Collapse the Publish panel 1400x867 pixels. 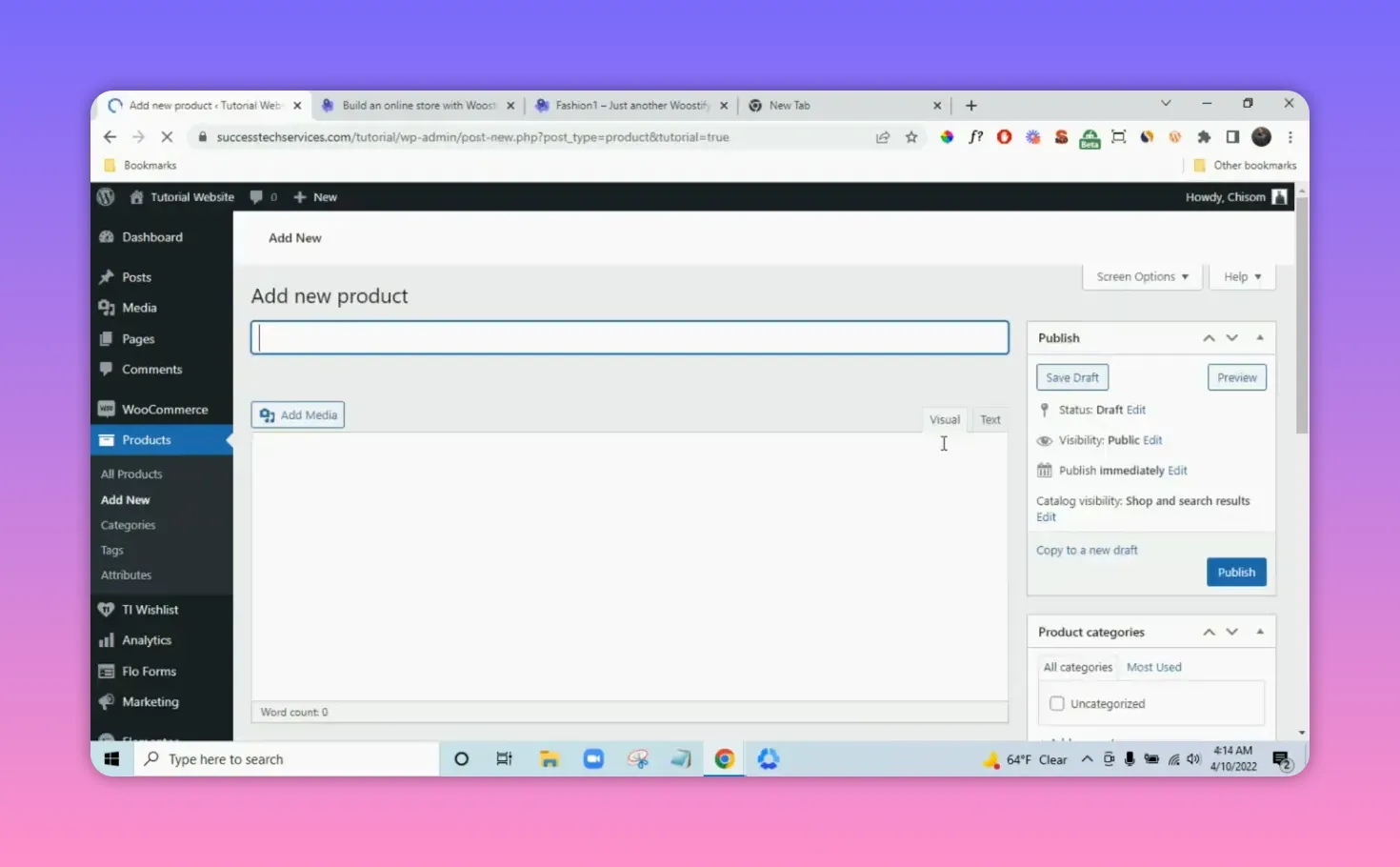tap(1259, 337)
